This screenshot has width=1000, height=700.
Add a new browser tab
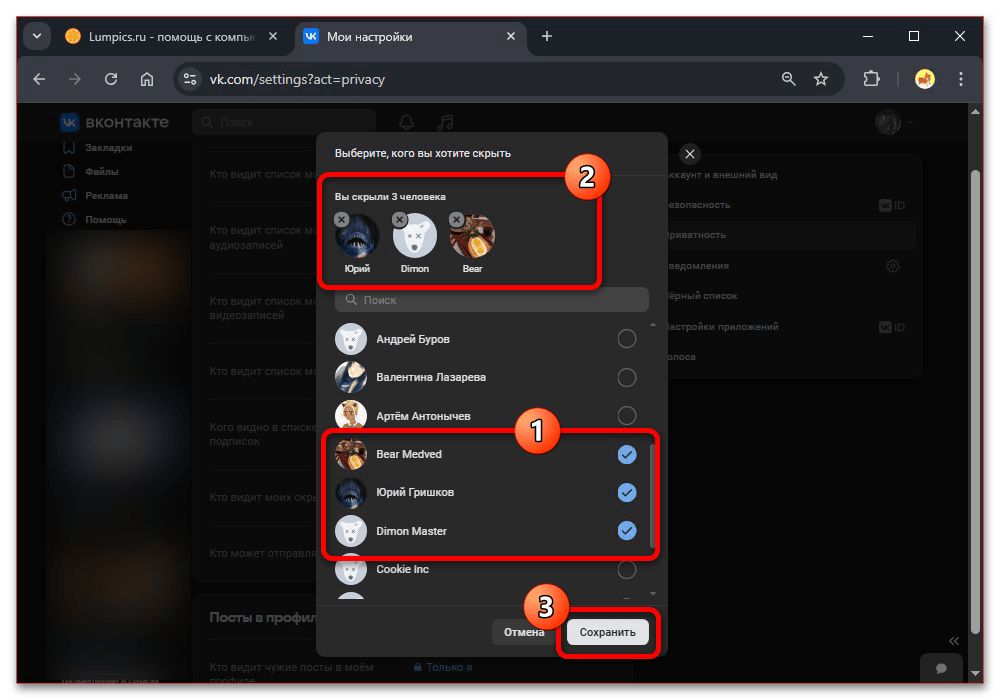tap(547, 36)
